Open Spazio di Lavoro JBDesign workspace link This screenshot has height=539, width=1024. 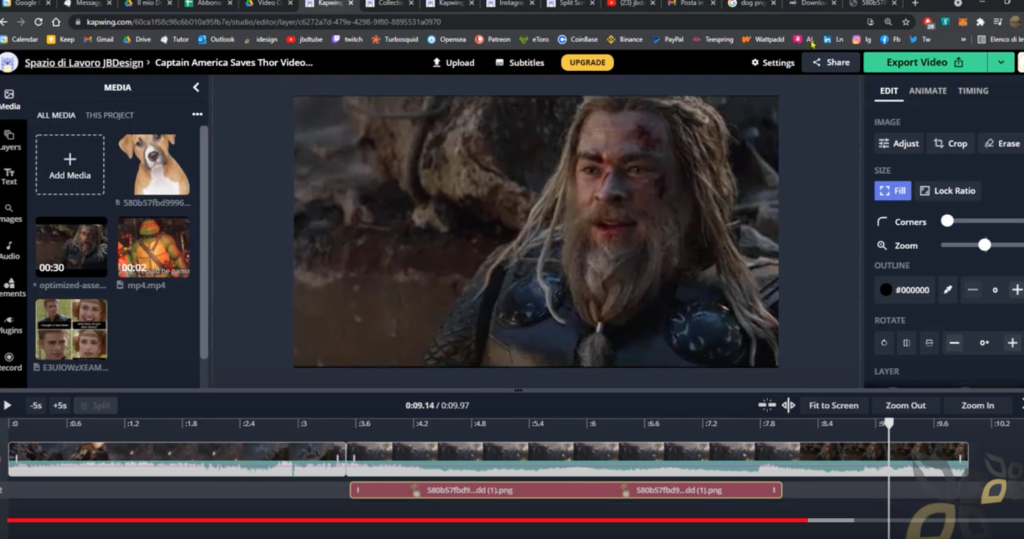[x=84, y=63]
